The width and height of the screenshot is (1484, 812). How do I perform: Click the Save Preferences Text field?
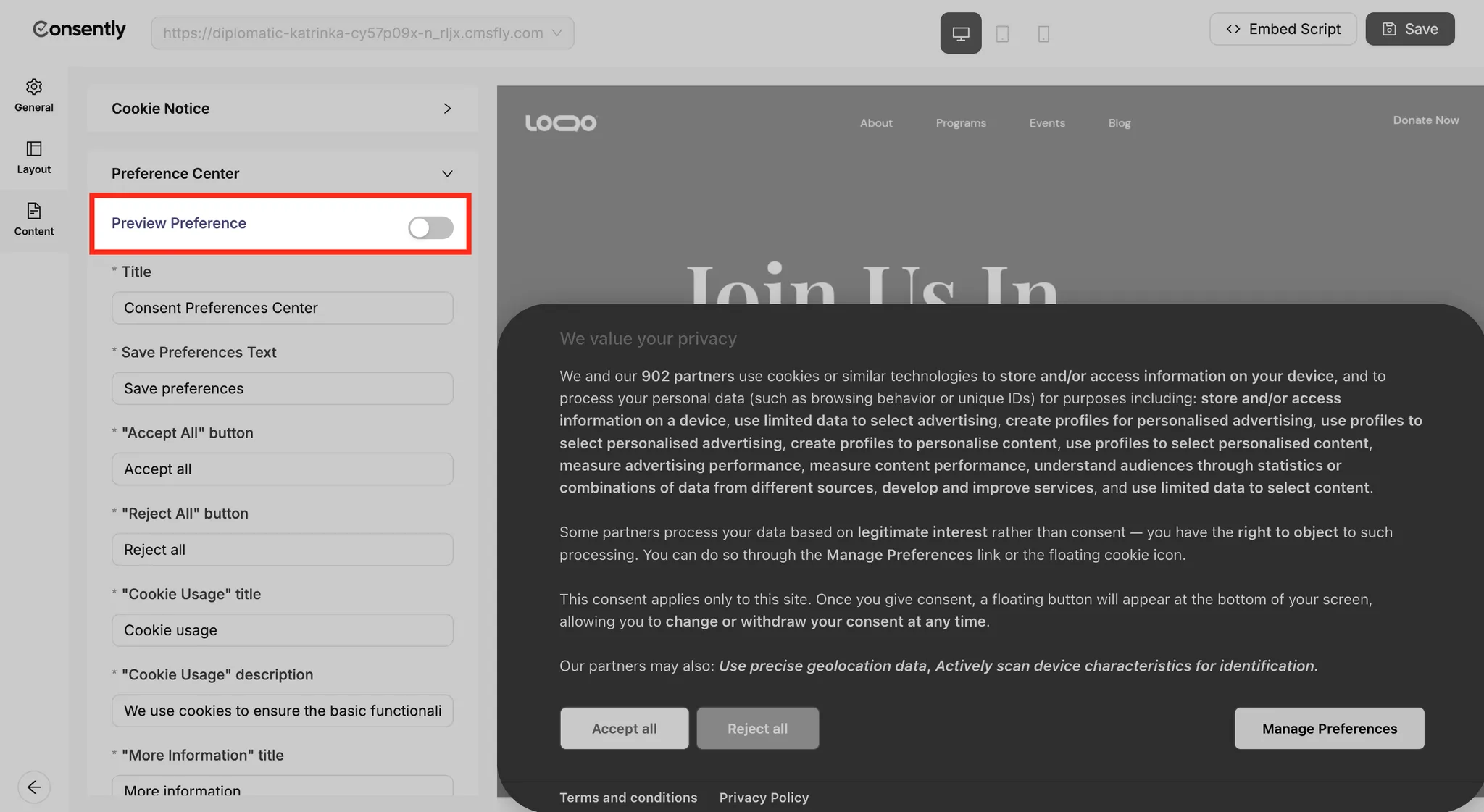point(282,389)
